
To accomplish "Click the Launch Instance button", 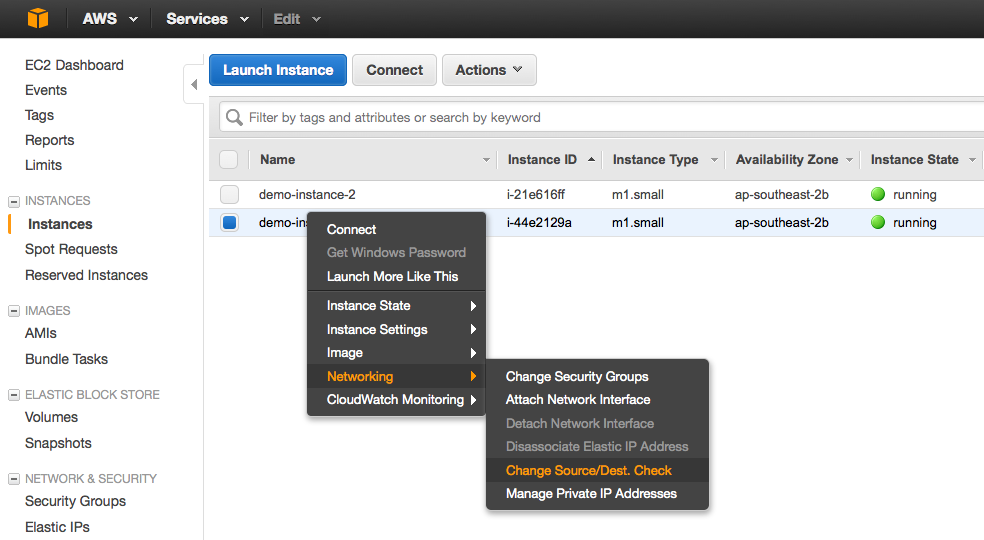I will 278,70.
